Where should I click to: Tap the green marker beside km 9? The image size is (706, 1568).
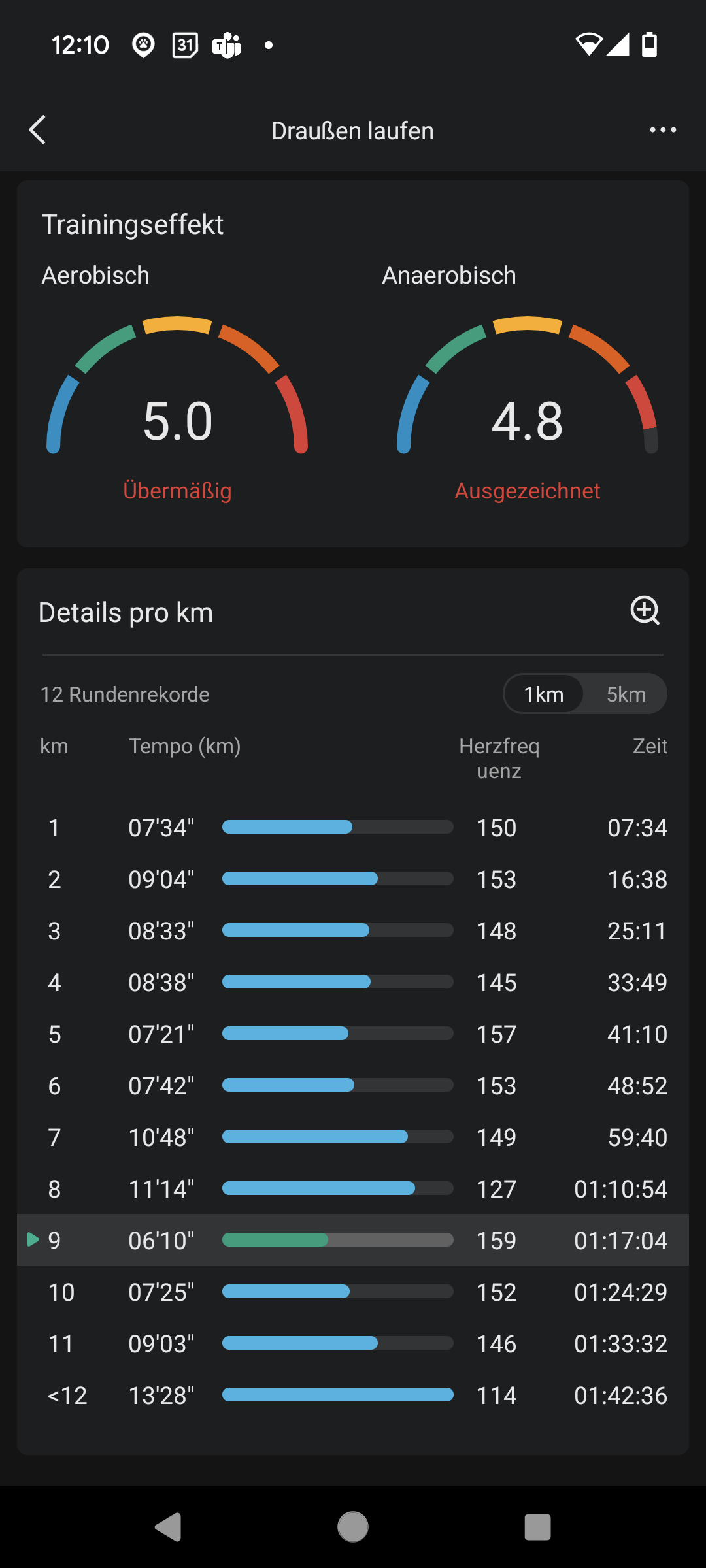pos(32,1239)
